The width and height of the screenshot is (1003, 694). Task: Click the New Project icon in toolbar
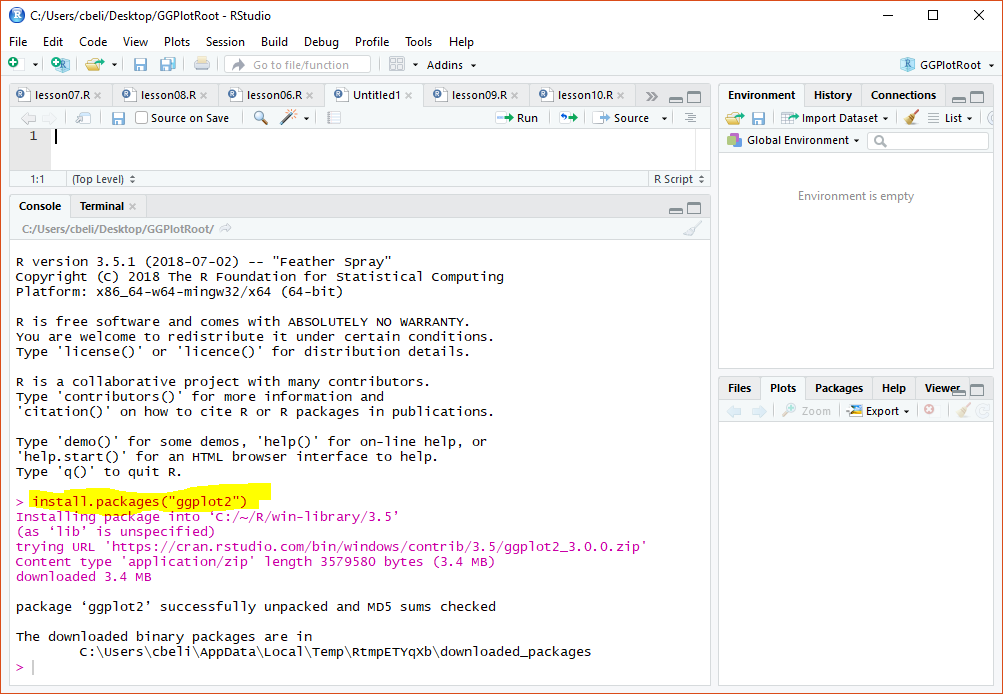pos(60,64)
